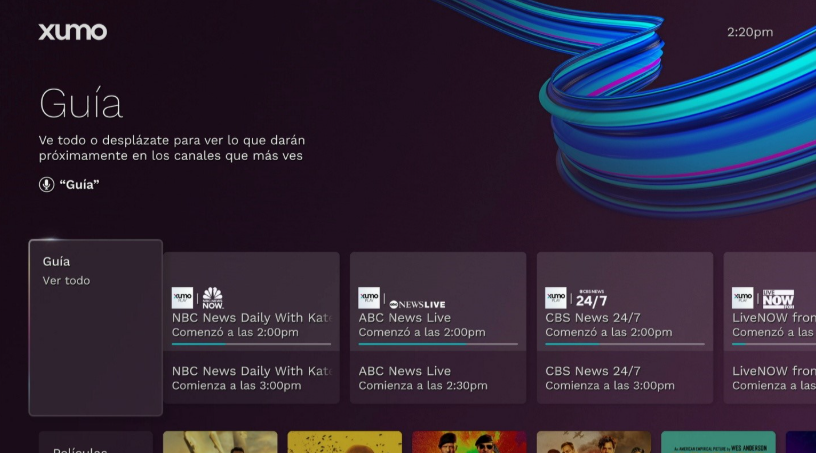
Task: Click the Guía page heading
Action: point(81,104)
